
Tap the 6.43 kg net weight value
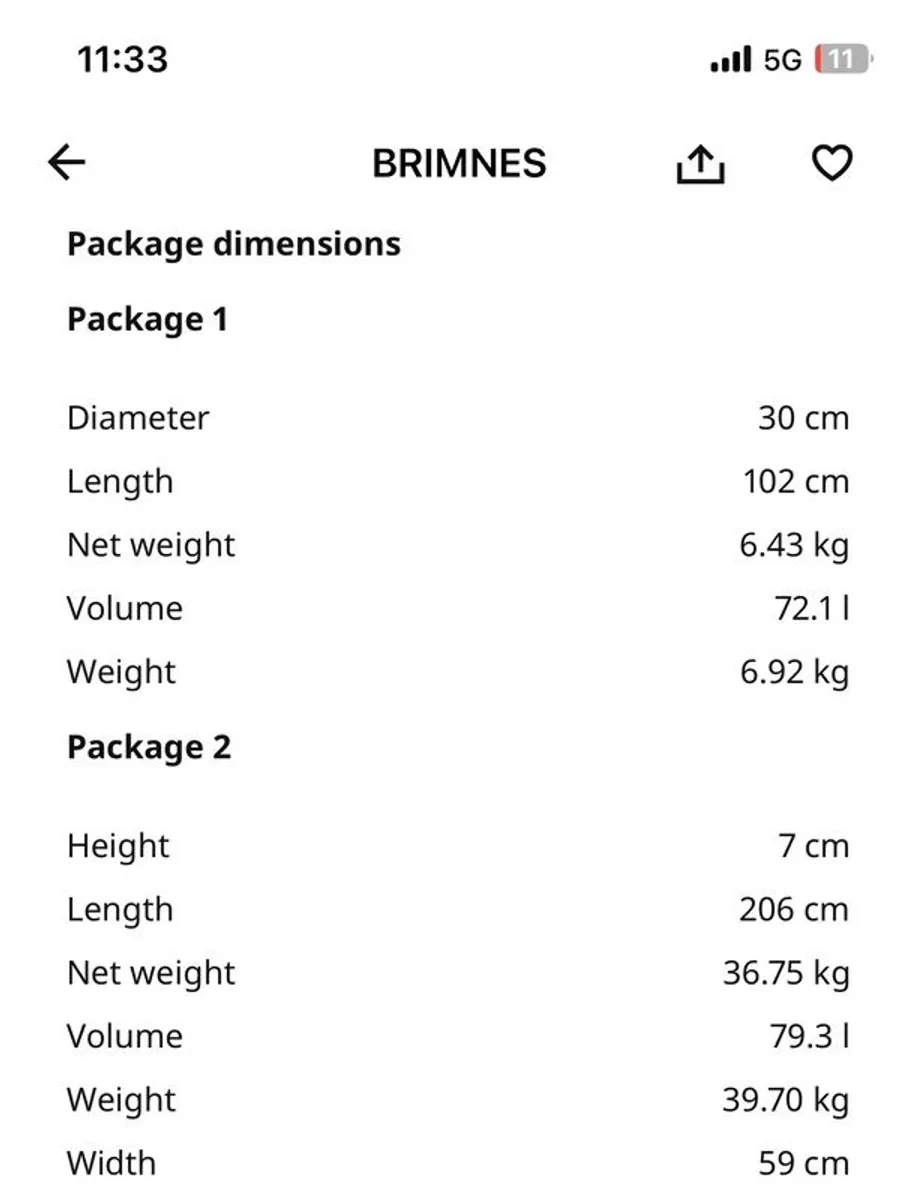(795, 546)
